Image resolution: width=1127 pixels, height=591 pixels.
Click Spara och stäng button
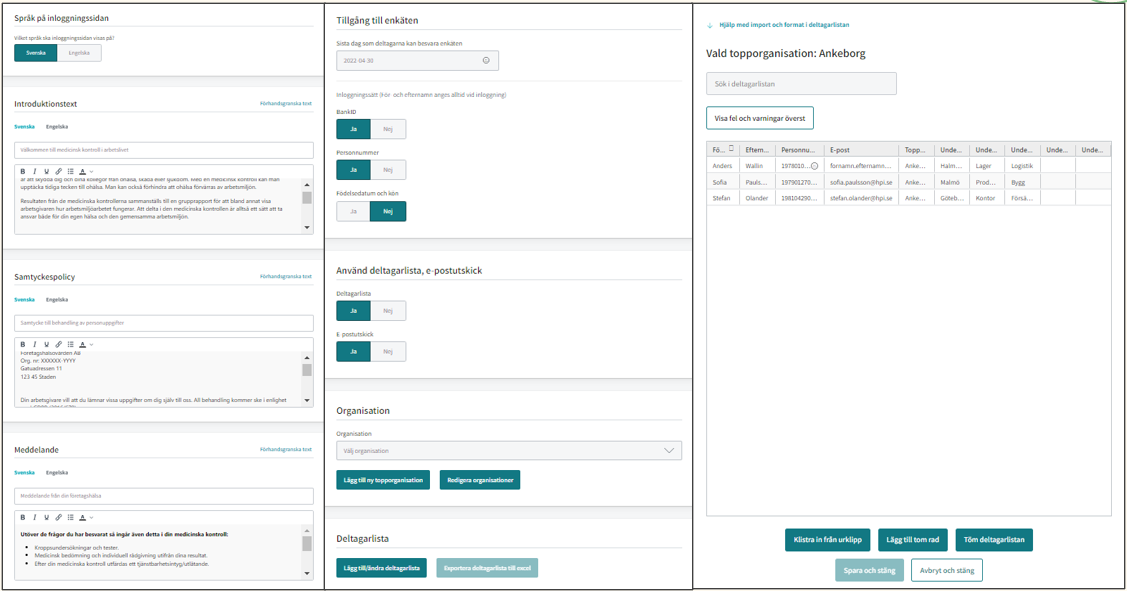870,570
